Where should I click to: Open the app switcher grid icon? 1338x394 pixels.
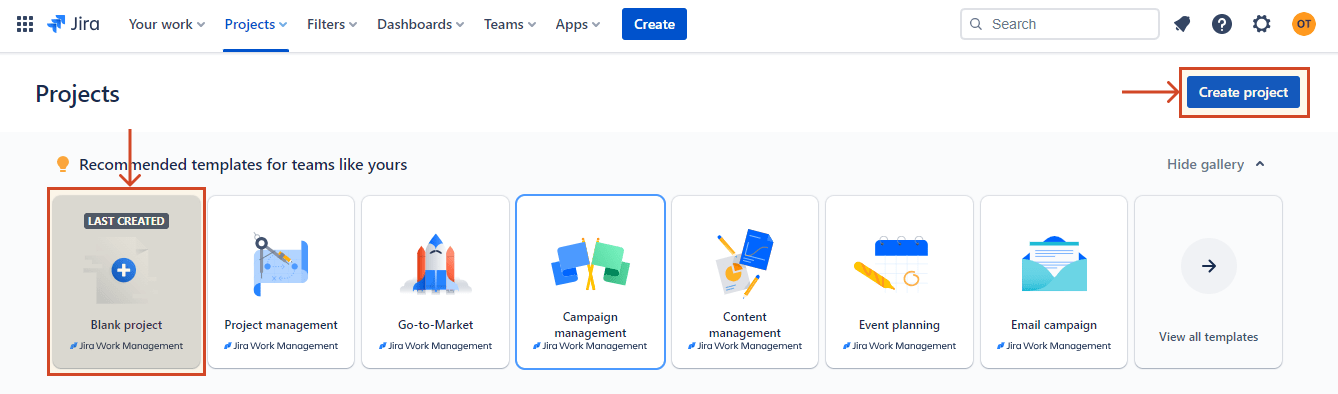(x=25, y=24)
